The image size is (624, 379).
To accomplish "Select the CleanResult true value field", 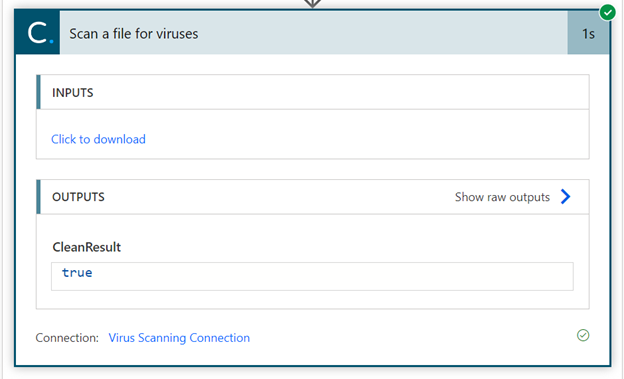I will tap(312, 276).
